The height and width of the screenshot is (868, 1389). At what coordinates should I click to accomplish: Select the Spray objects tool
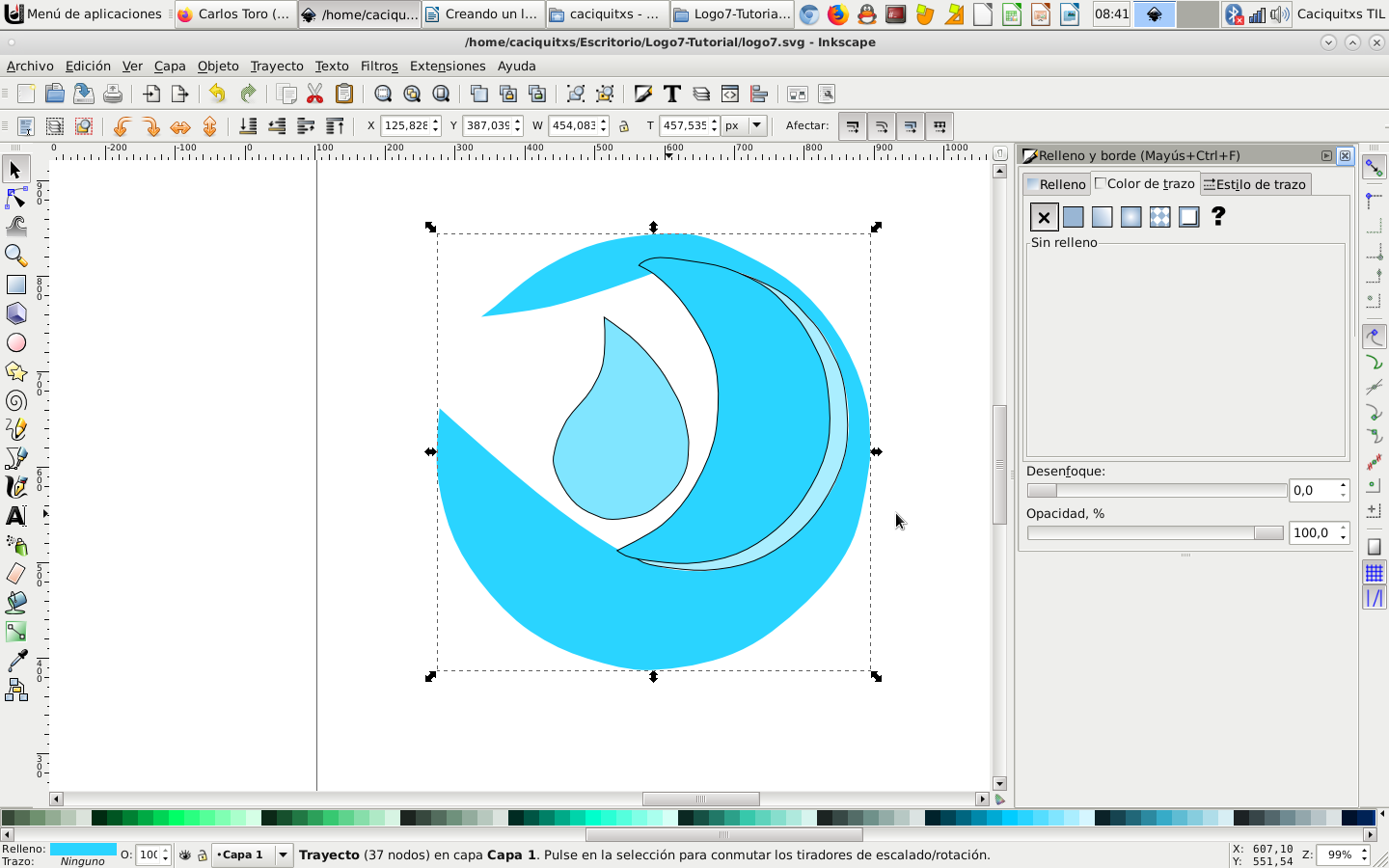pos(16,545)
